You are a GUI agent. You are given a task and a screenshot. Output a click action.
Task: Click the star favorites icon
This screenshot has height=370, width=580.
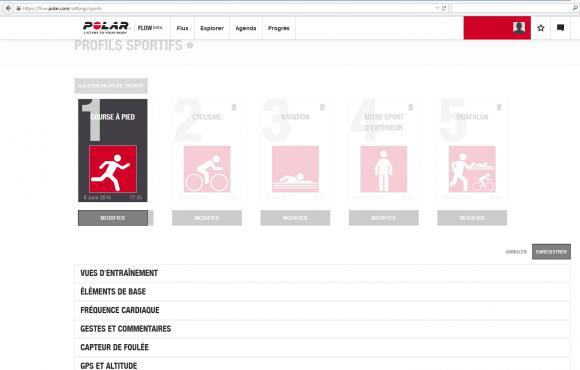tap(541, 28)
